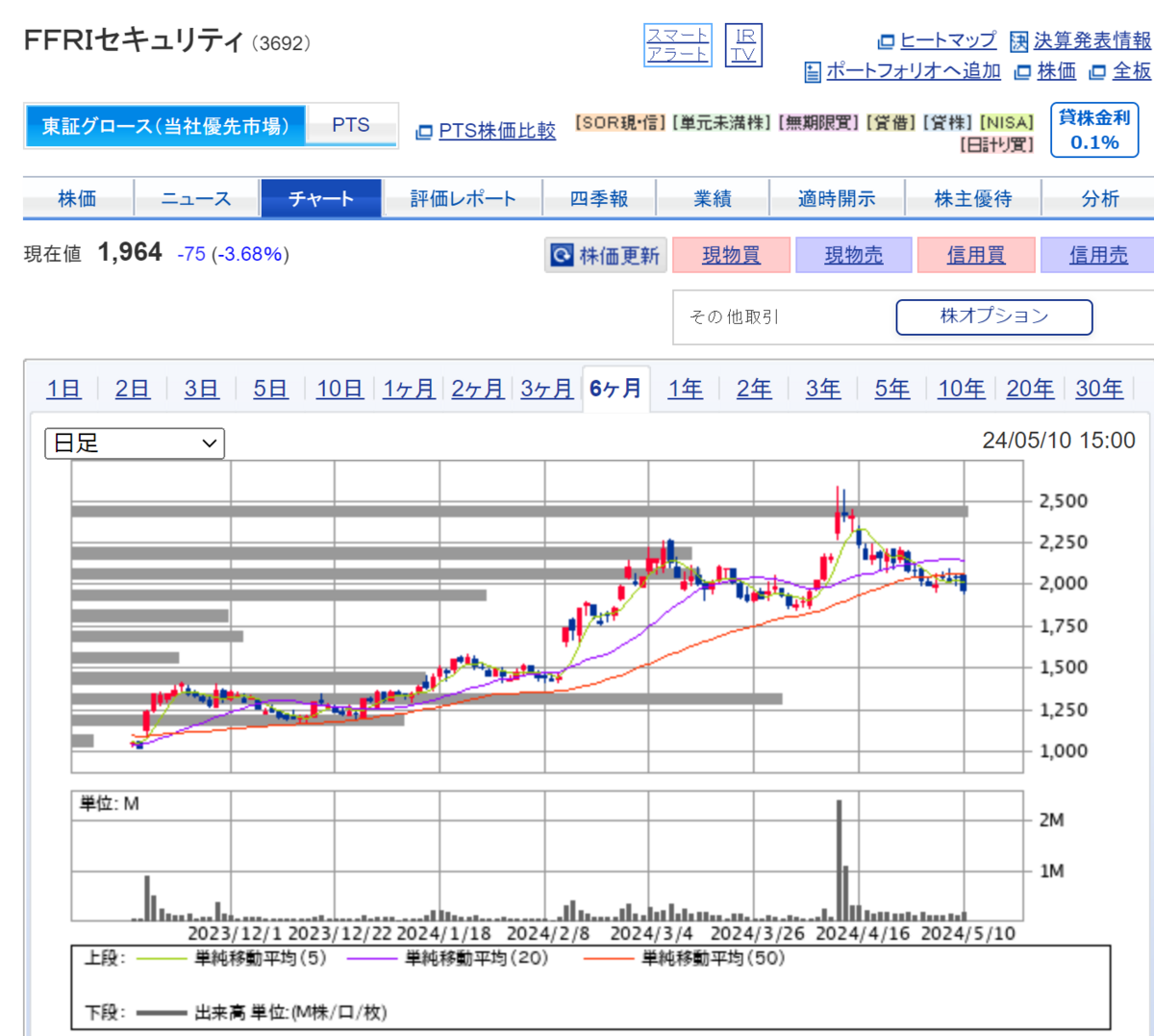Click the 貸株金利 0.1% box
1154x1036 pixels.
tap(1094, 130)
